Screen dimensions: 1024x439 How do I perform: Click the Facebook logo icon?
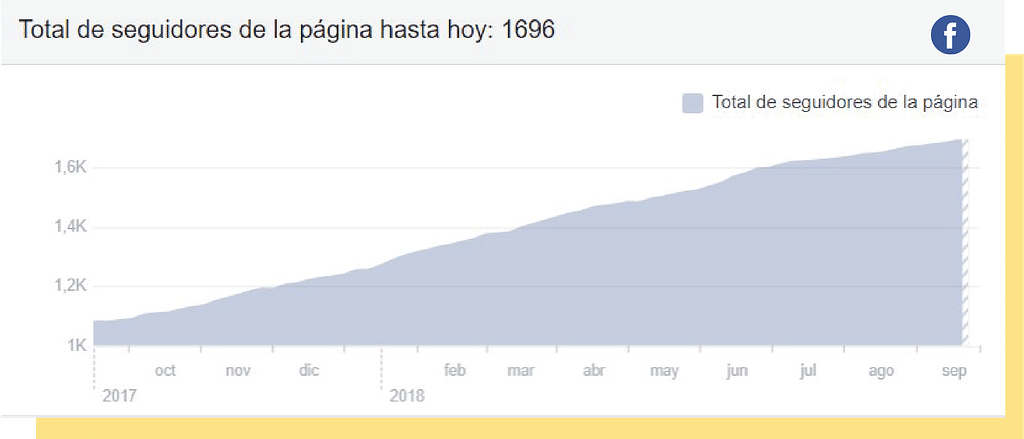coord(951,37)
